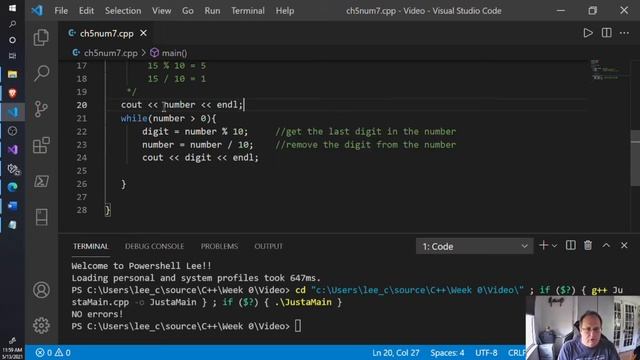Screen dimensions: 640x360
Task: Open the Run menu
Action: click(212, 11)
